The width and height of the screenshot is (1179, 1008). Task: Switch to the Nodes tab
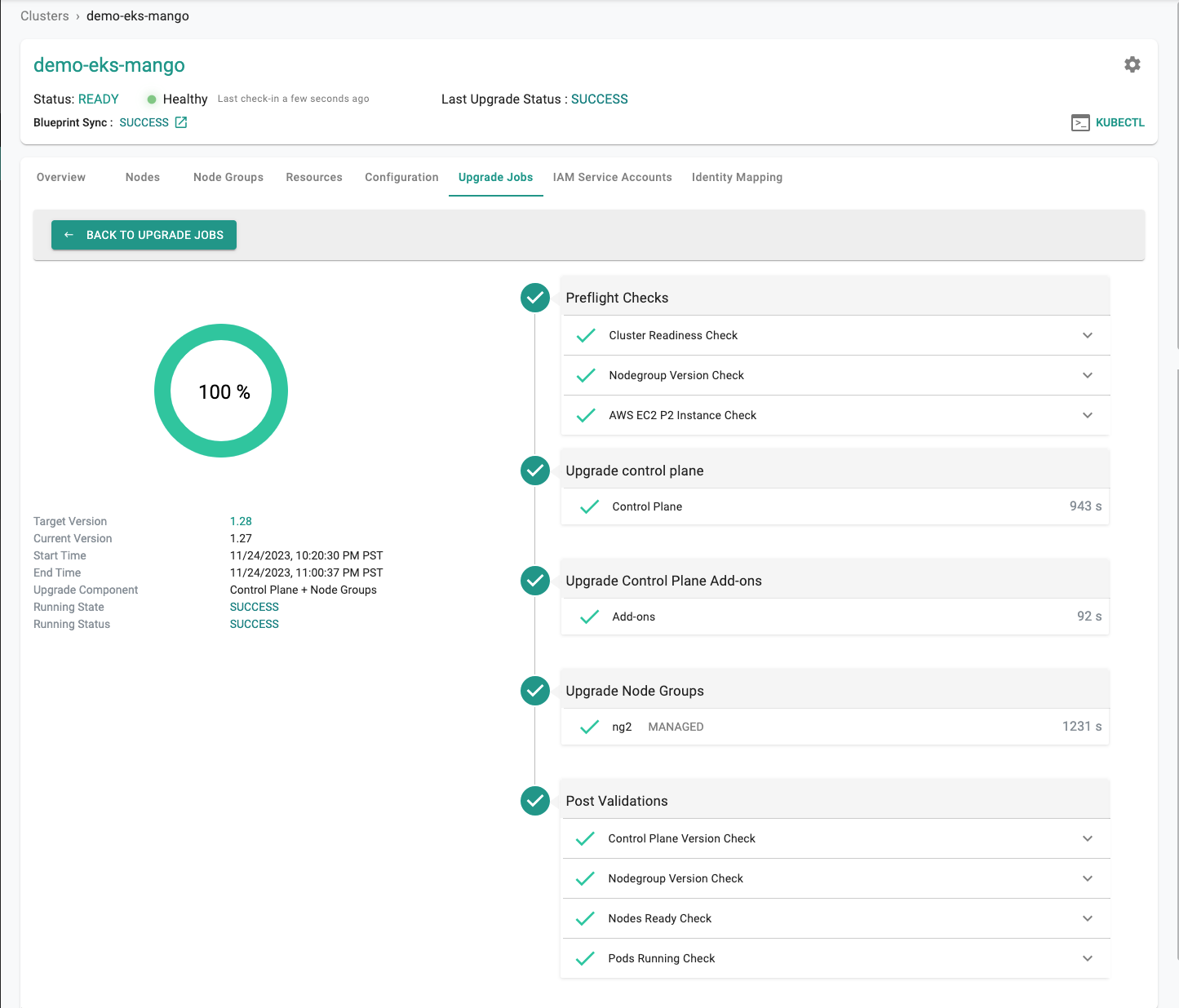pos(143,177)
